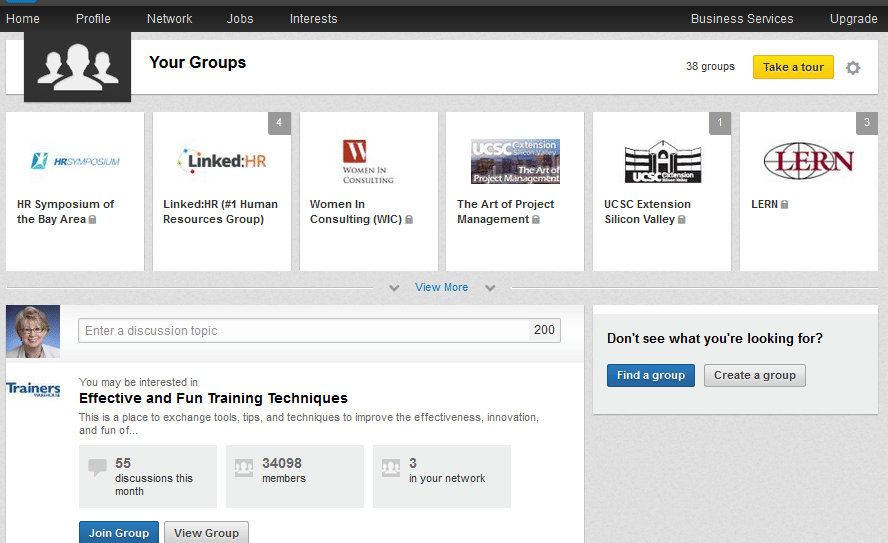Open Interests menu item
Viewport: 888px width, 543px height.
314,19
